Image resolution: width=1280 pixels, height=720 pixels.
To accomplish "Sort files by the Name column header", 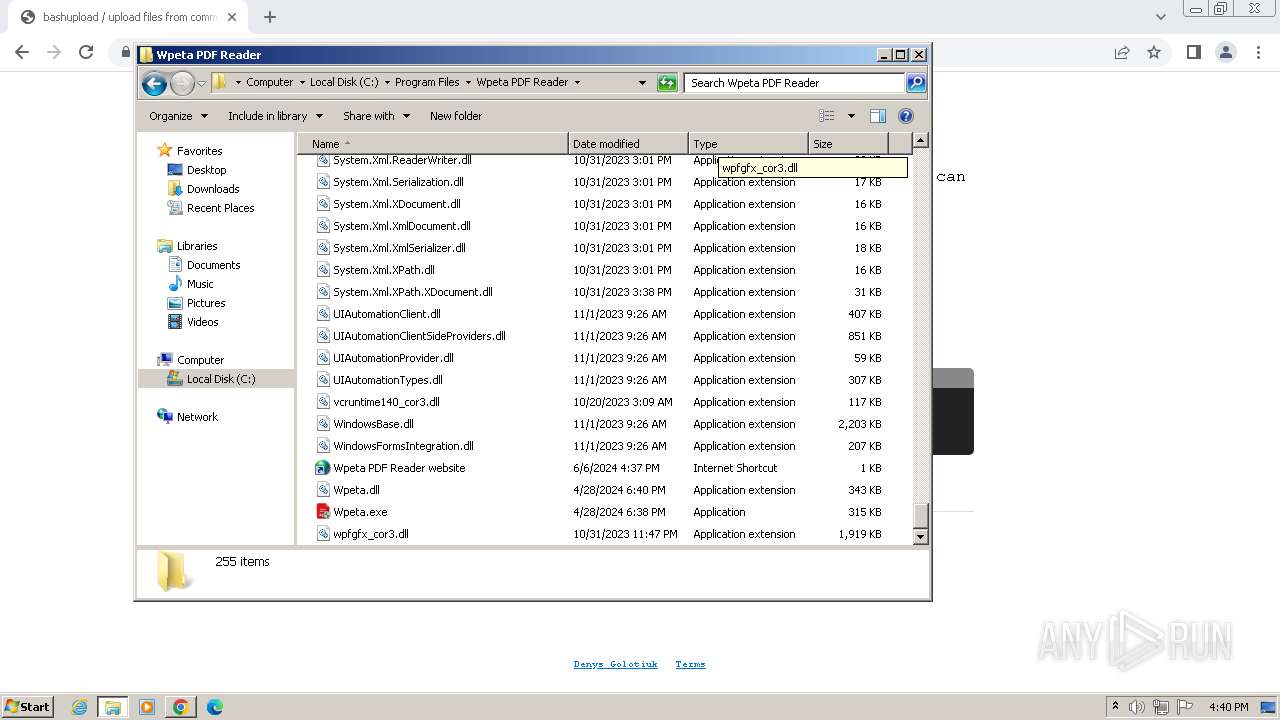I will tap(433, 144).
